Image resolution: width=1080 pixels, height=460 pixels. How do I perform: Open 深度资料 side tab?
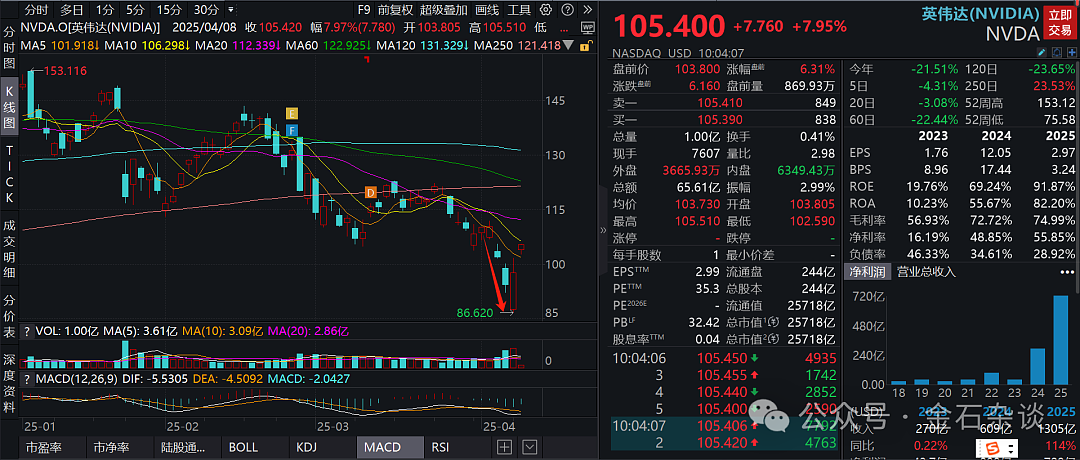(x=9, y=383)
